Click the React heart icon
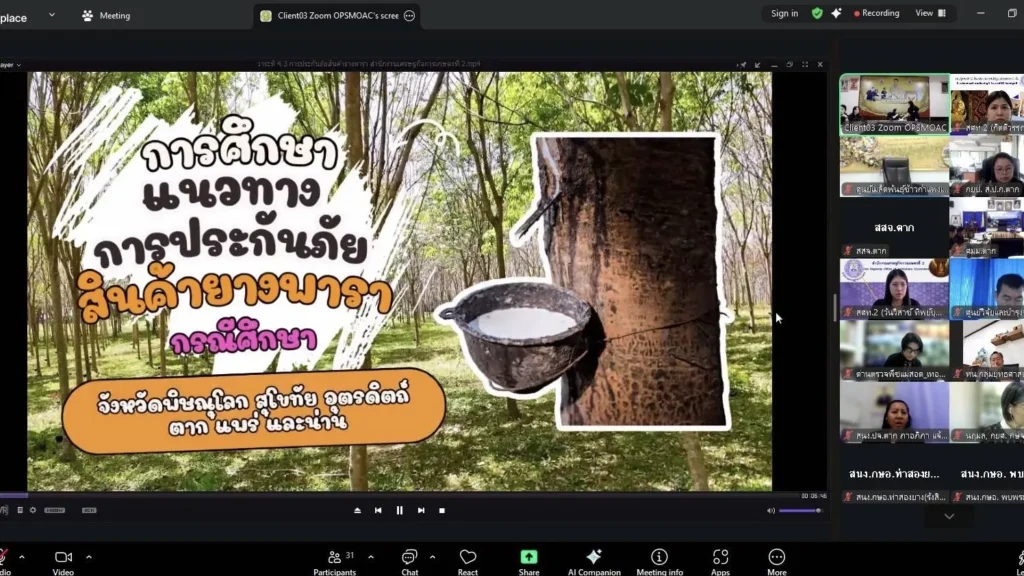 pyautogui.click(x=468, y=560)
